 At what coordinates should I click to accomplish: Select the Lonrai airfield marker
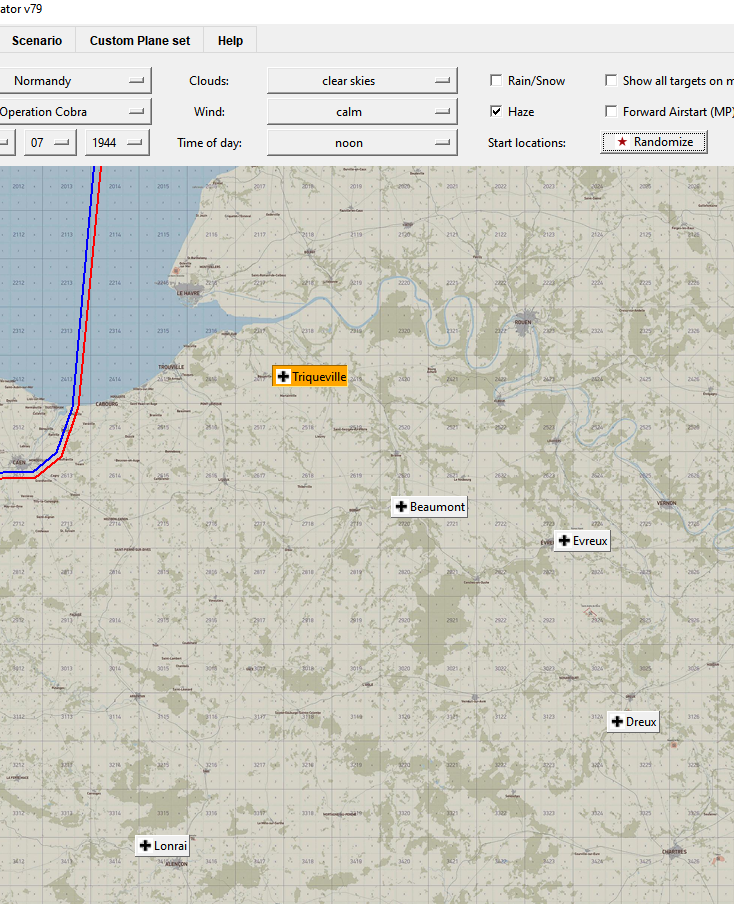(163, 846)
